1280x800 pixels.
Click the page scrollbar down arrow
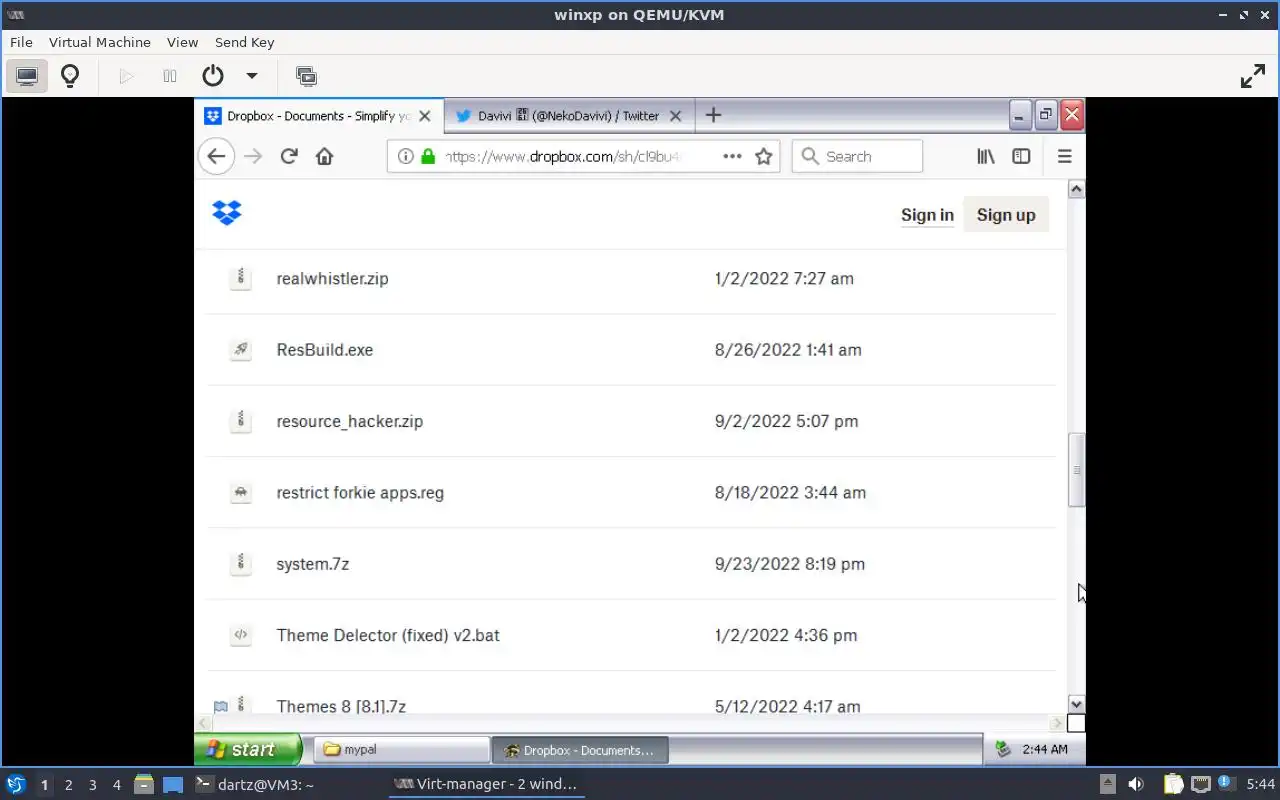pos(1076,704)
